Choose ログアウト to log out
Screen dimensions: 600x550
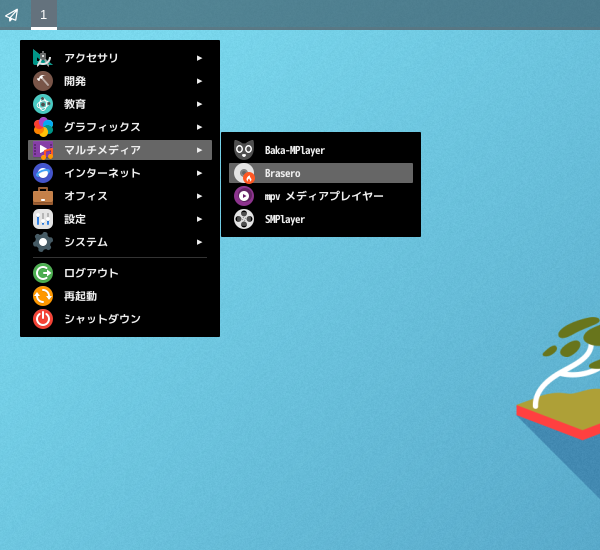click(x=91, y=273)
